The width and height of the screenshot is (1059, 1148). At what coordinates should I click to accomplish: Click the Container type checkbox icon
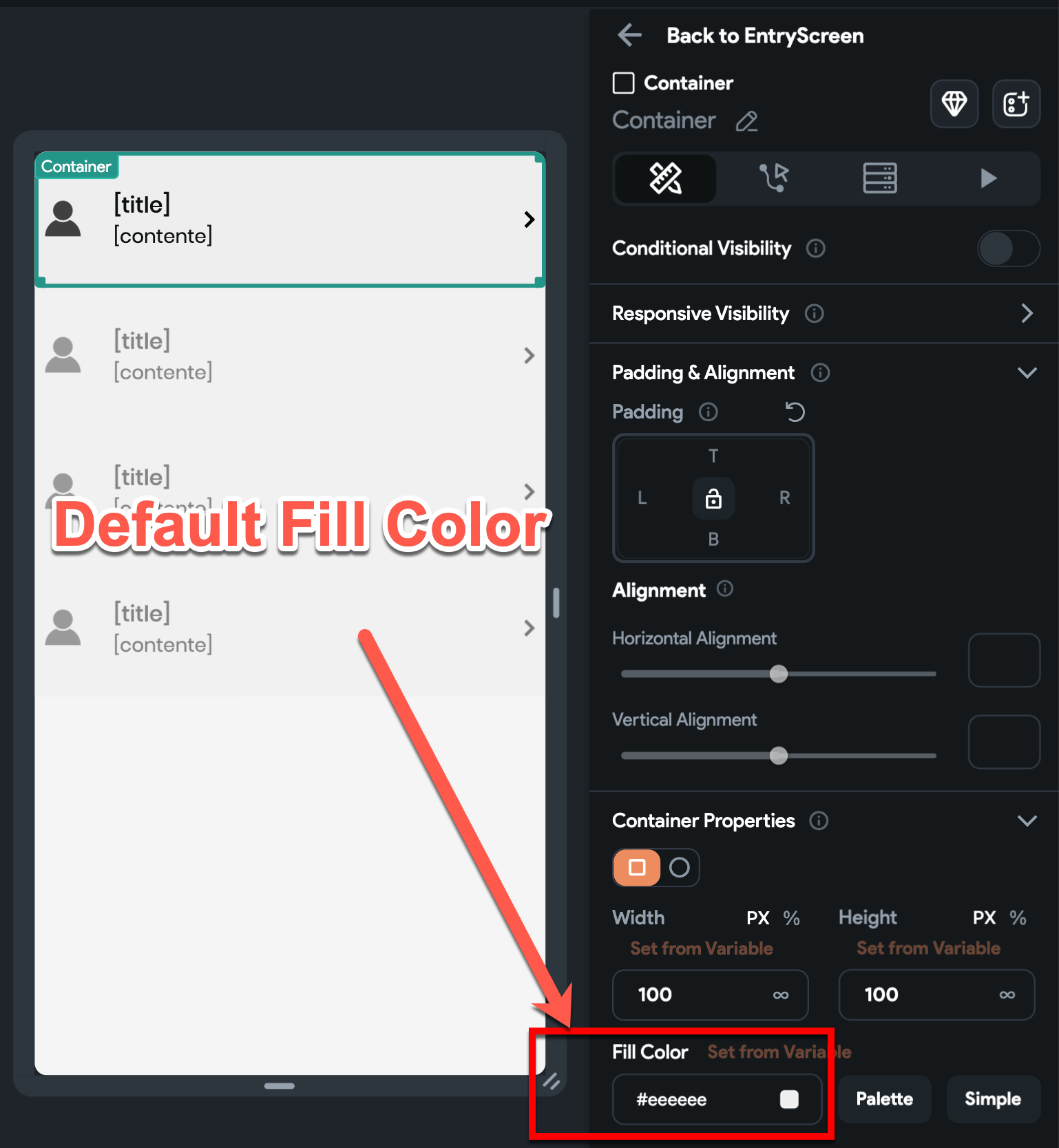623,83
